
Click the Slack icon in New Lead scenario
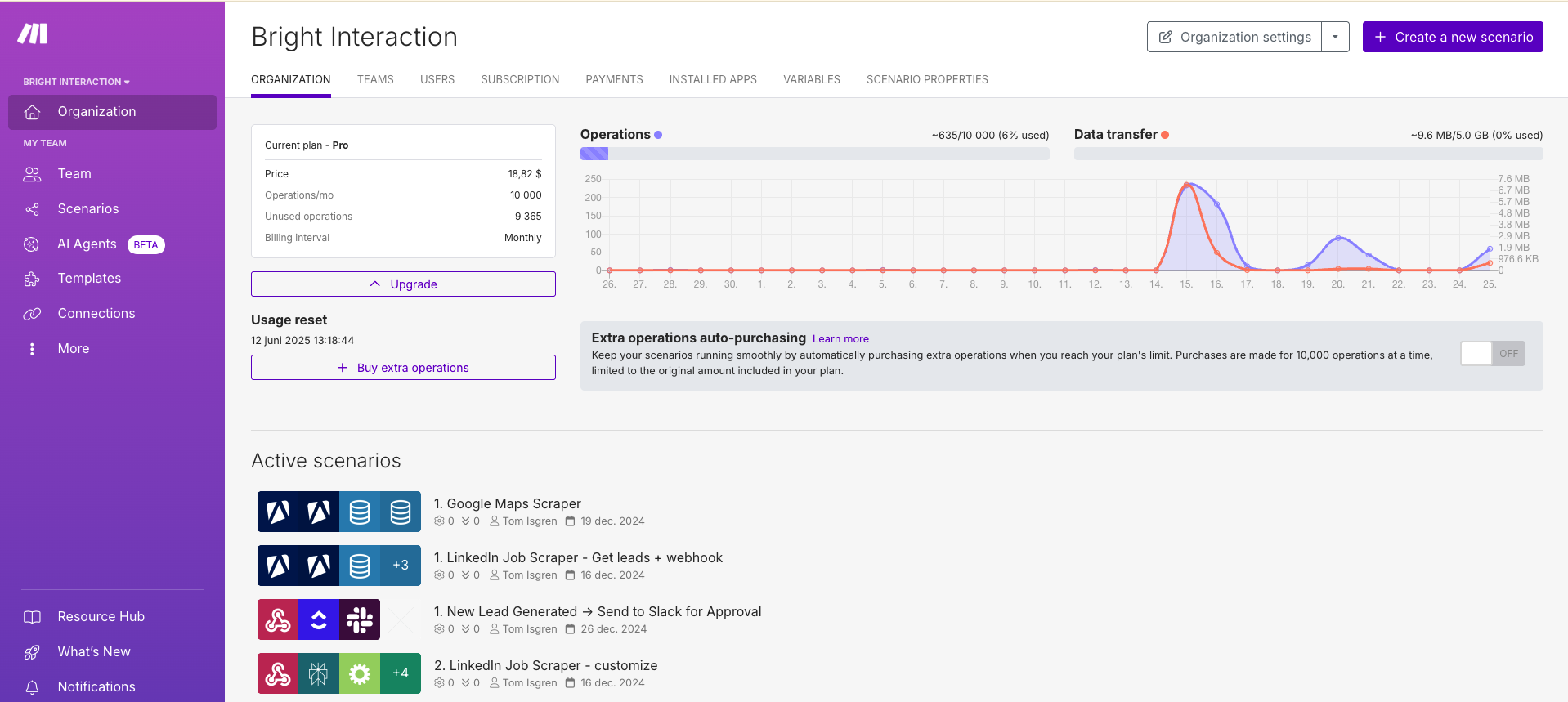point(360,619)
